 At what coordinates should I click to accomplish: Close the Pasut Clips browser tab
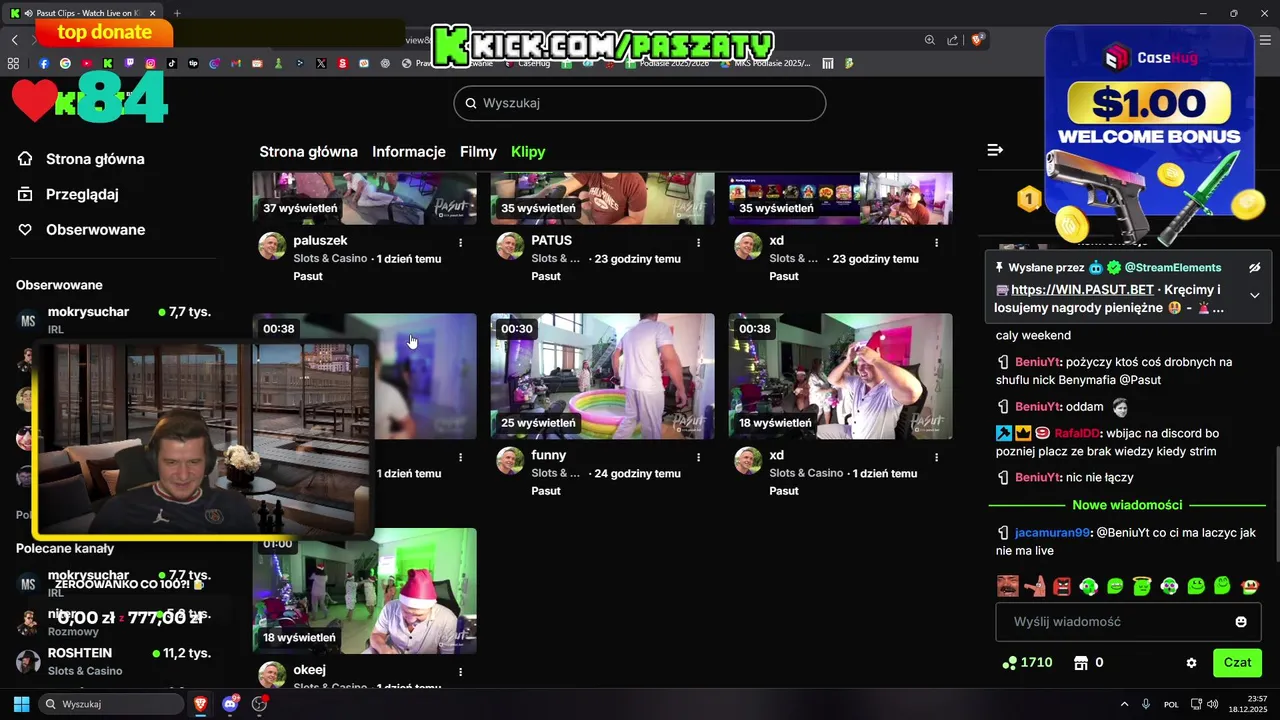pos(151,13)
